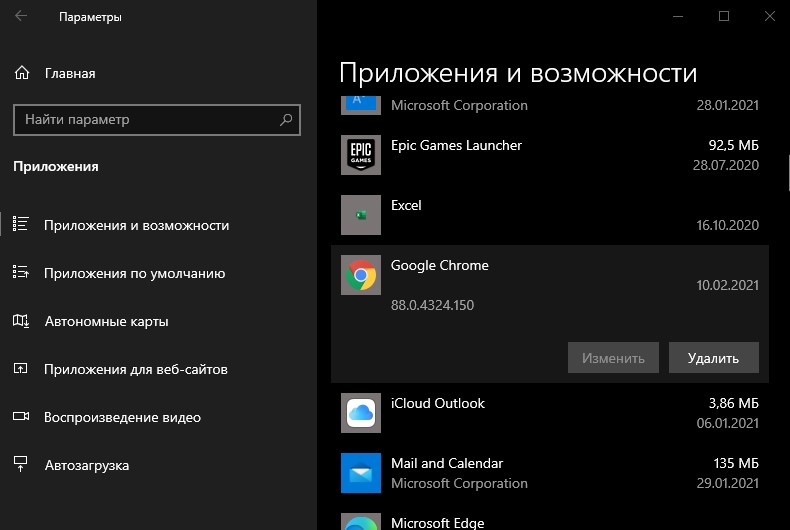Select the iCloud Outlook entry name
The image size is (790, 530).
pyautogui.click(x=438, y=403)
